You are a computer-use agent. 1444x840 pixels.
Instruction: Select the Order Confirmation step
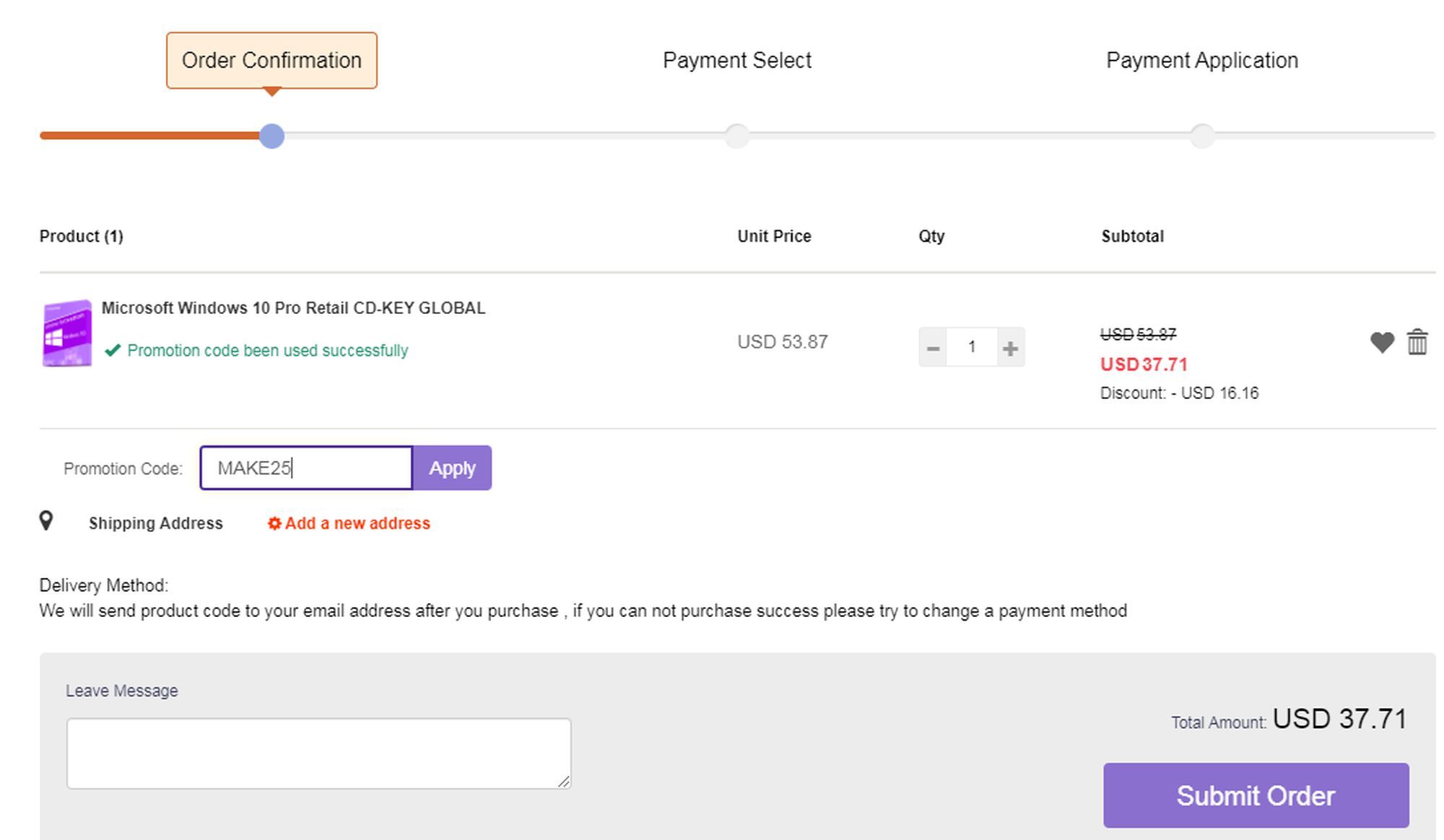[271, 61]
